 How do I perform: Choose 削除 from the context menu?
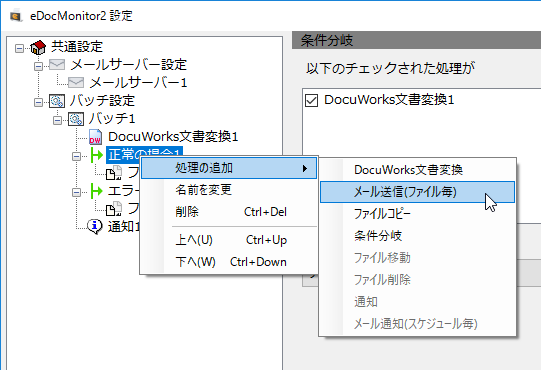click(x=229, y=212)
